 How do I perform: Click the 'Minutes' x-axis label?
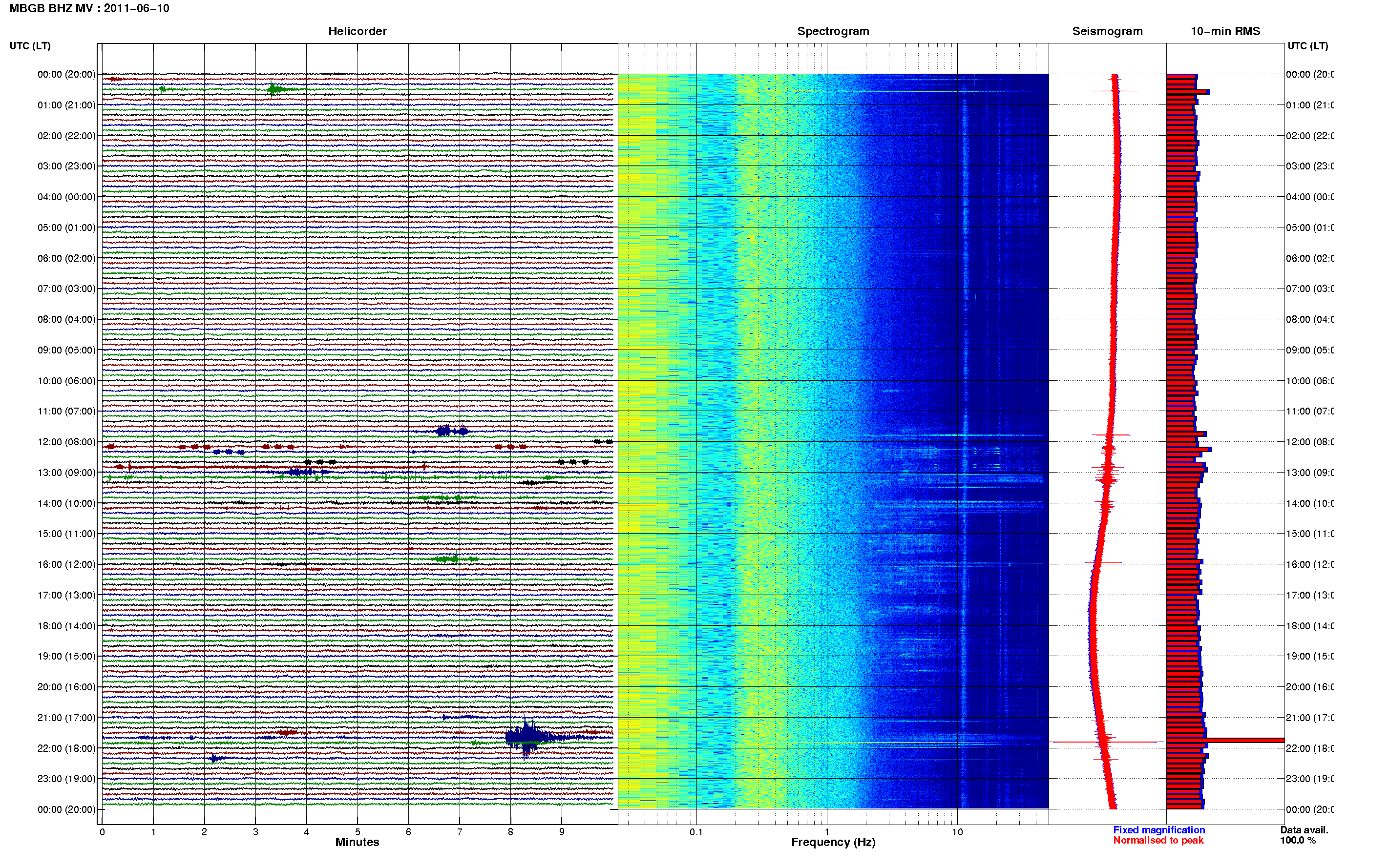(x=357, y=842)
